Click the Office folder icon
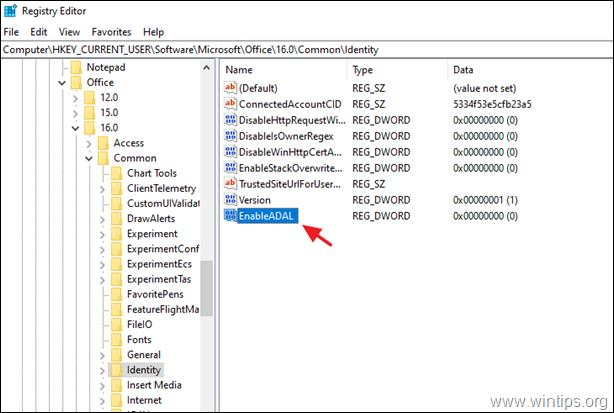 pos(76,83)
